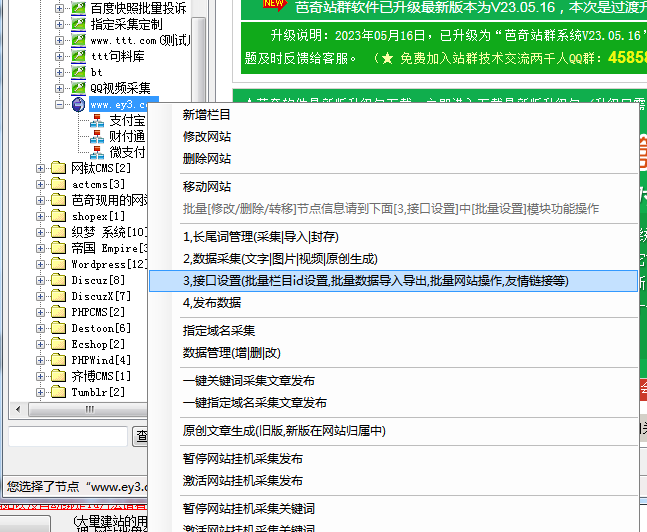
Task: Click the DiscuzX[7] folder icon
Action: pos(59,296)
